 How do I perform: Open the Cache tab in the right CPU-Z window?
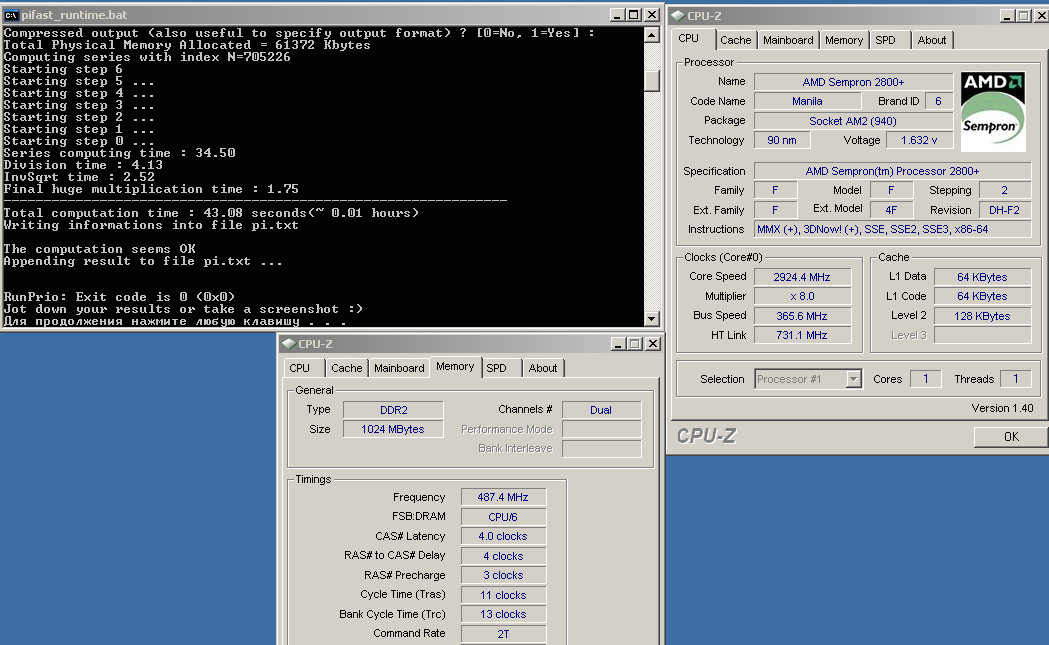[x=735, y=40]
